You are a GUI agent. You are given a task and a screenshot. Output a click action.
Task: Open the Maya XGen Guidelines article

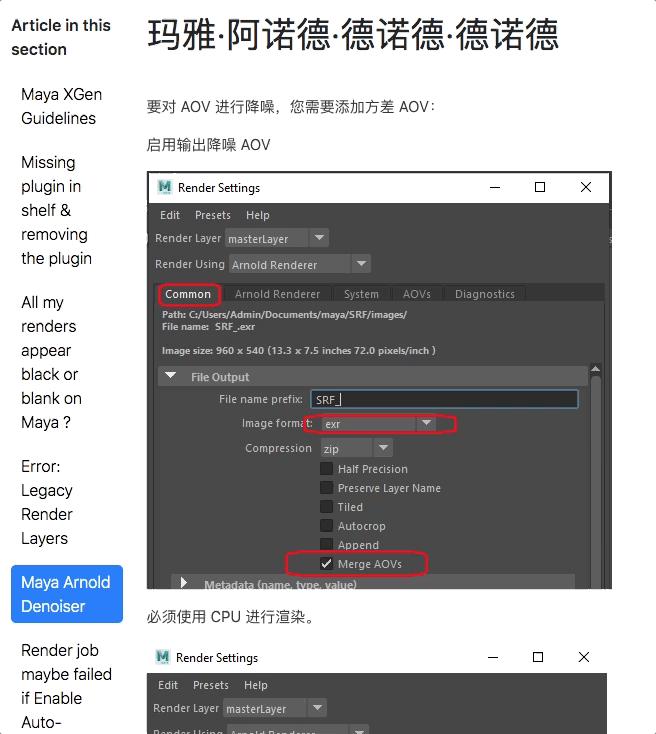click(61, 106)
